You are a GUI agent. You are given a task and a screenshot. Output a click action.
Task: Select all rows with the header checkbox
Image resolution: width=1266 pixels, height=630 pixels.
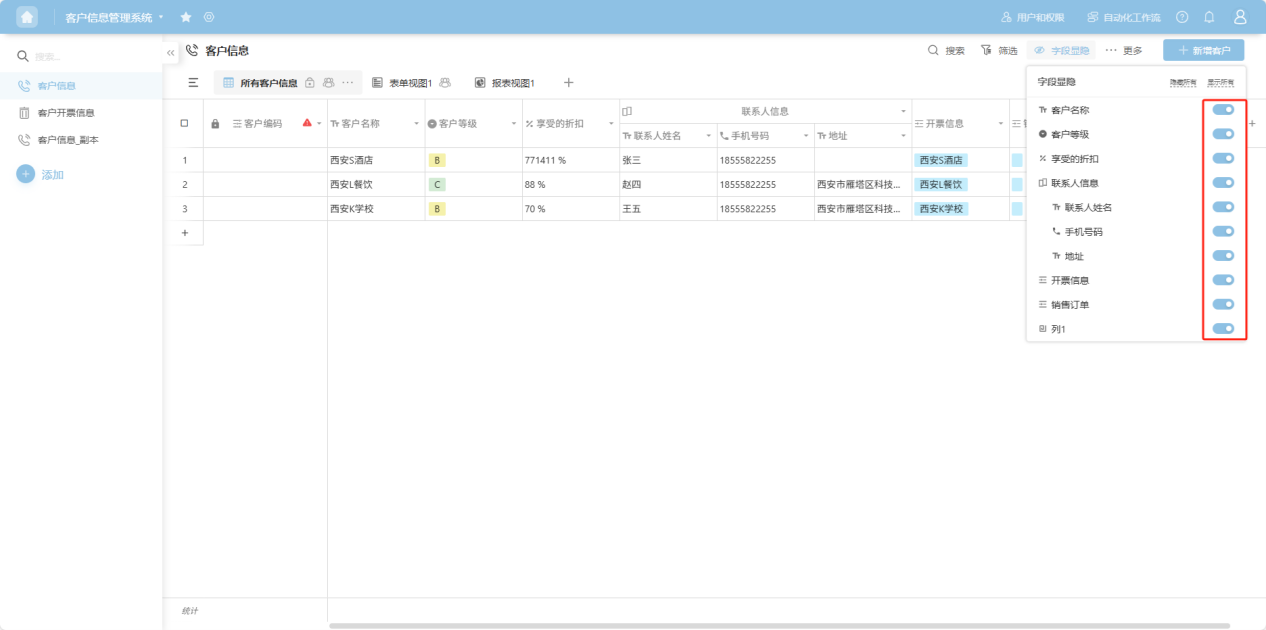click(x=184, y=123)
